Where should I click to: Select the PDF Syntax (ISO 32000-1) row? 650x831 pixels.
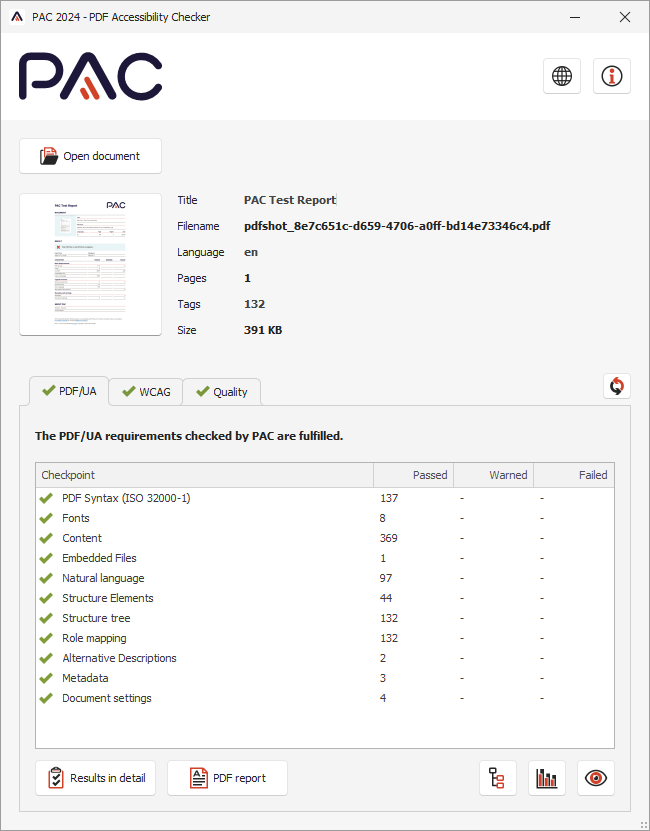325,498
